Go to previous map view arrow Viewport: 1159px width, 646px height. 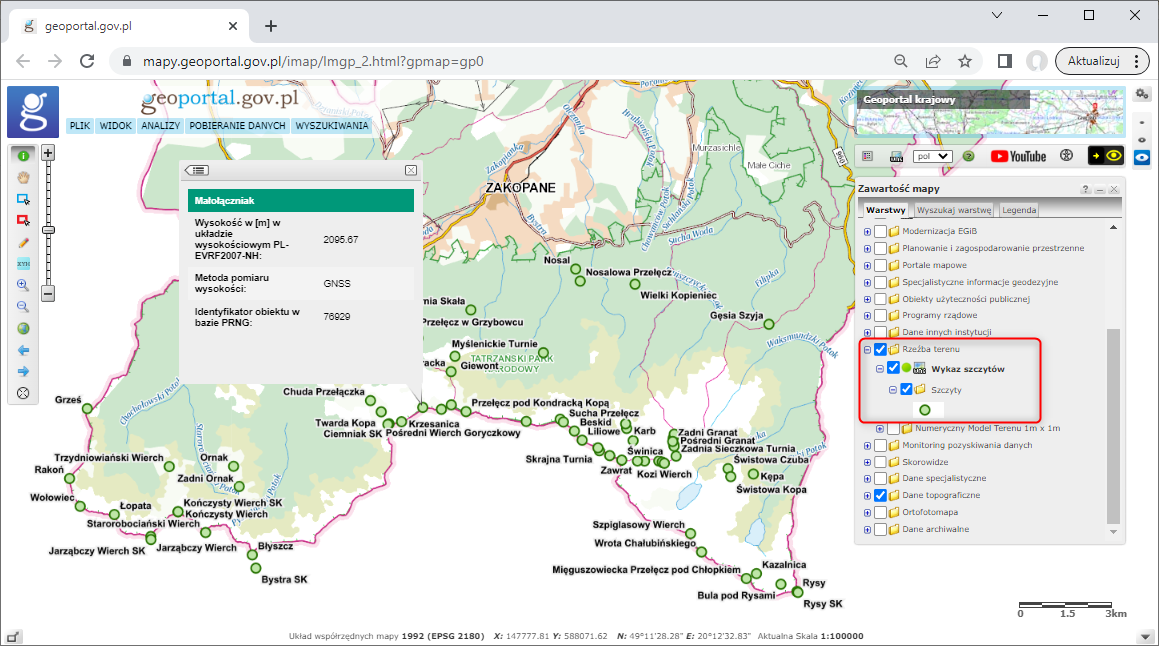(x=22, y=350)
